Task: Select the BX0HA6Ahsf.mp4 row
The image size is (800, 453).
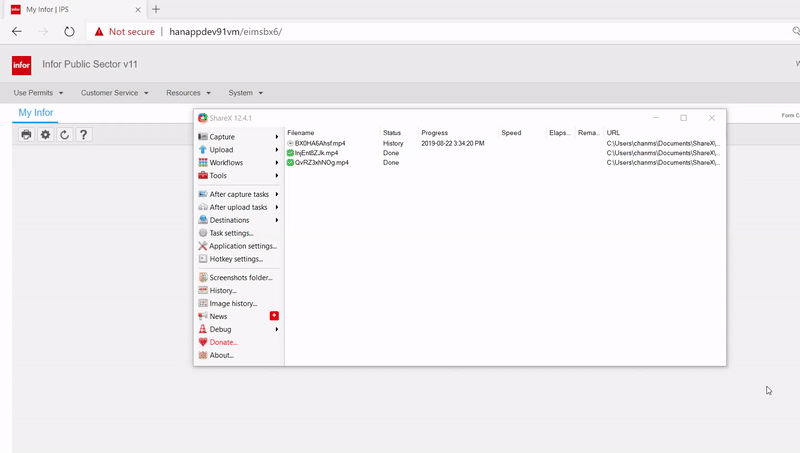Action: (x=504, y=143)
